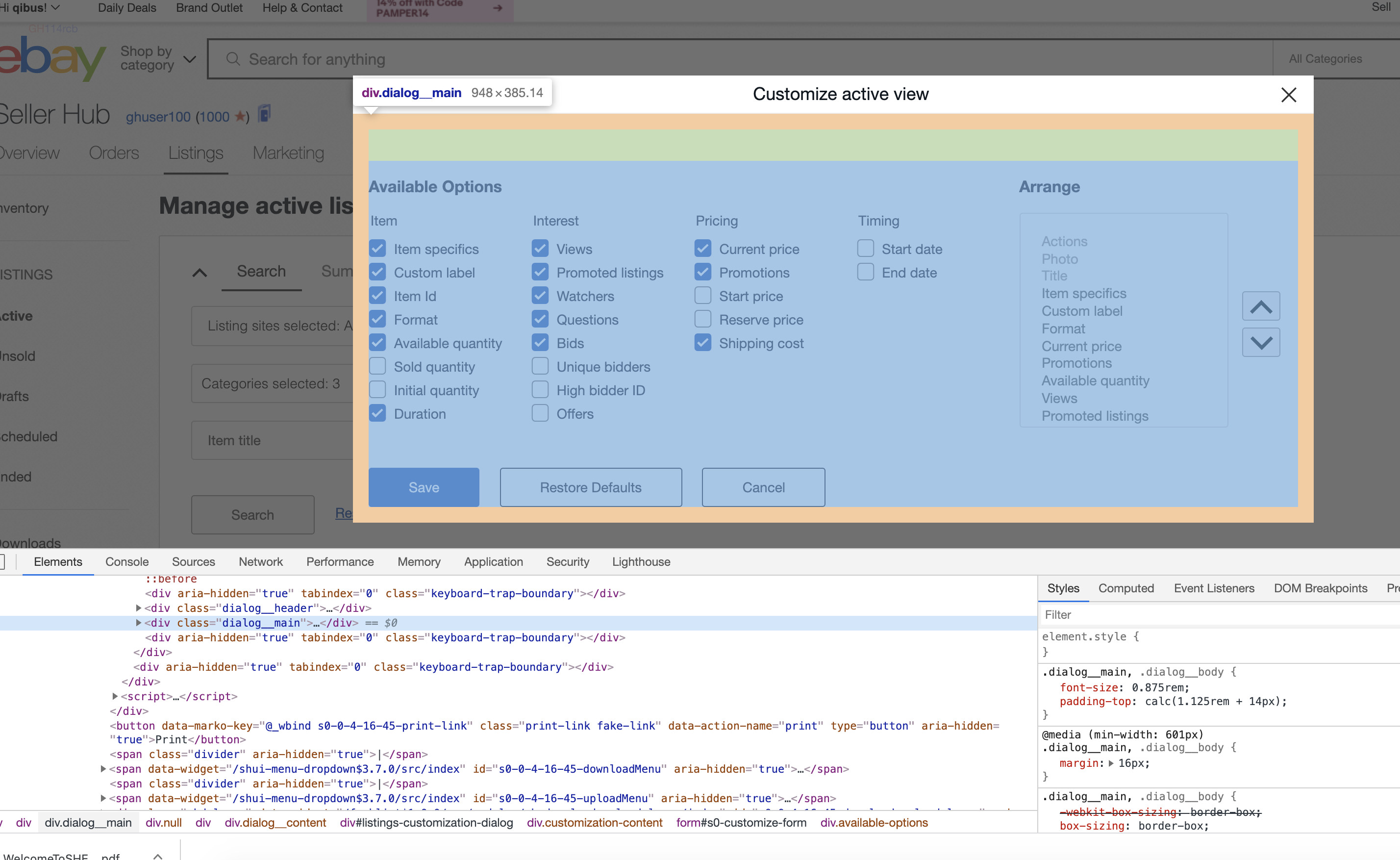
Task: Switch to the Console tab in DevTools
Action: click(127, 562)
